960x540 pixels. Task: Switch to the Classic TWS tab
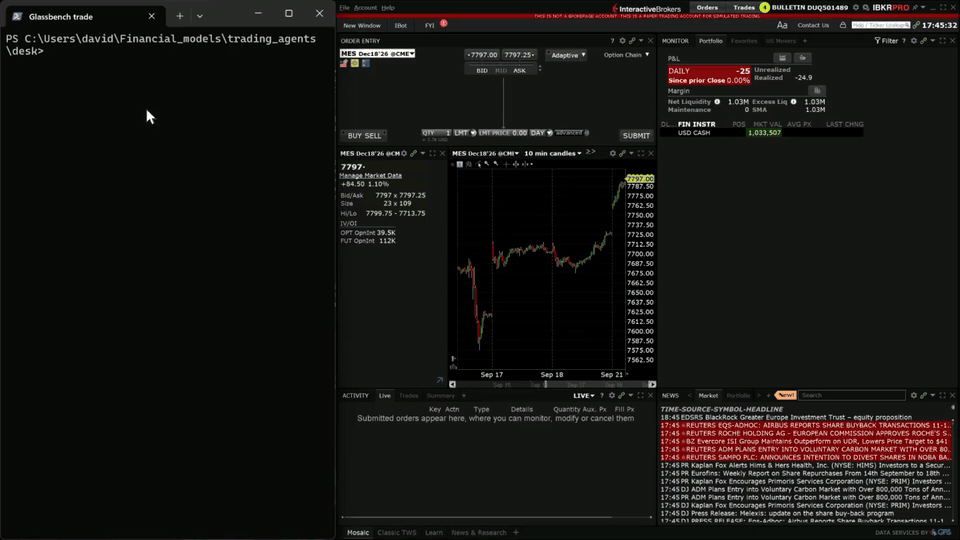pos(397,533)
